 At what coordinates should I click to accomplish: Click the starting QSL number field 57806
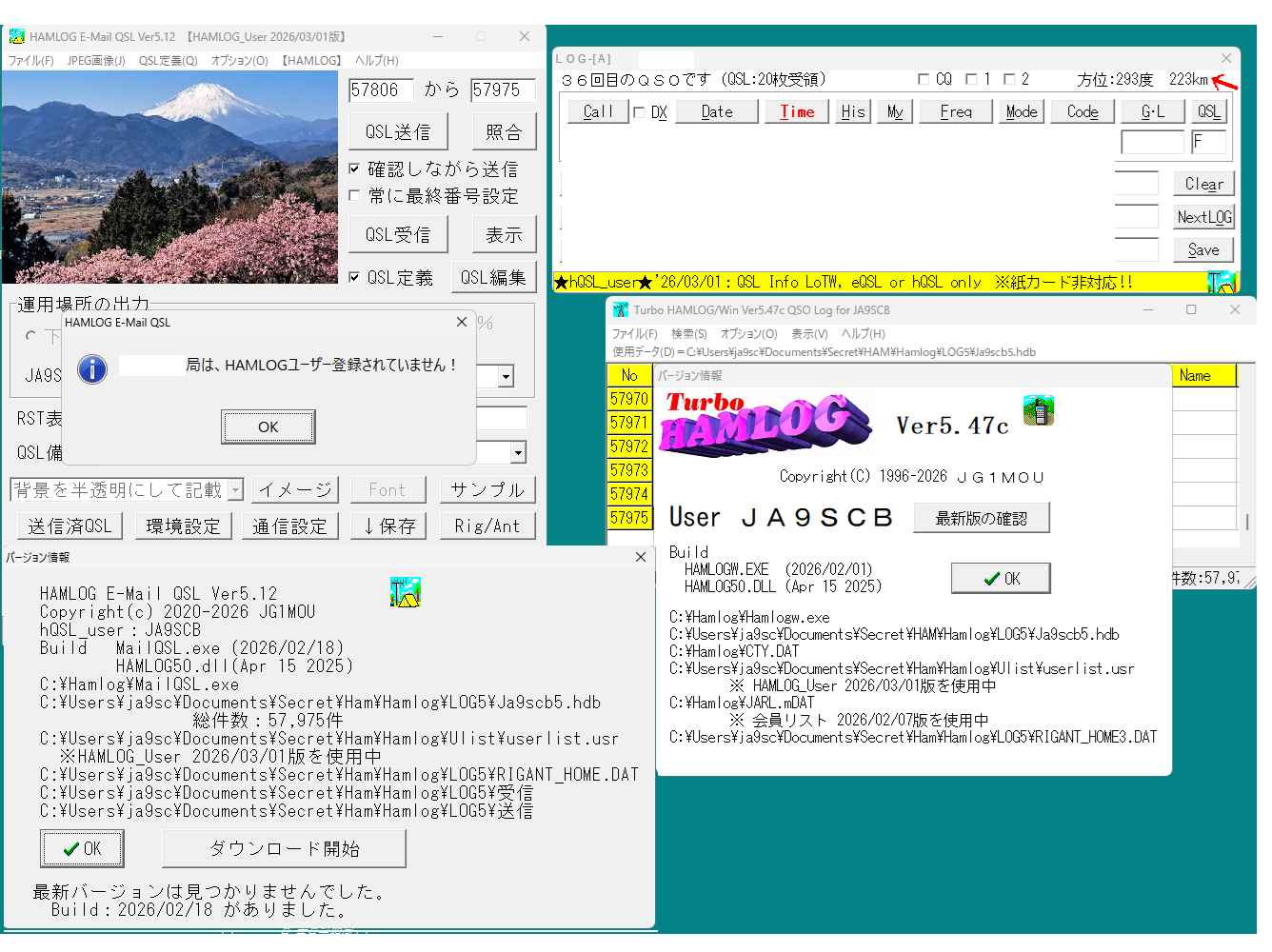pyautogui.click(x=381, y=90)
